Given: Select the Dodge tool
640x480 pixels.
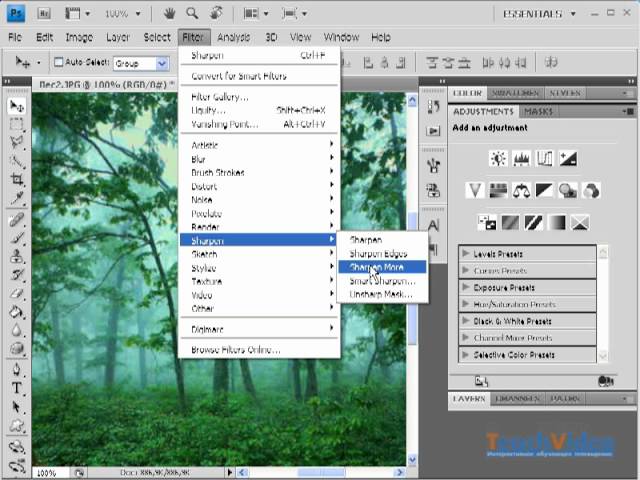Looking at the screenshot, I should [16, 348].
